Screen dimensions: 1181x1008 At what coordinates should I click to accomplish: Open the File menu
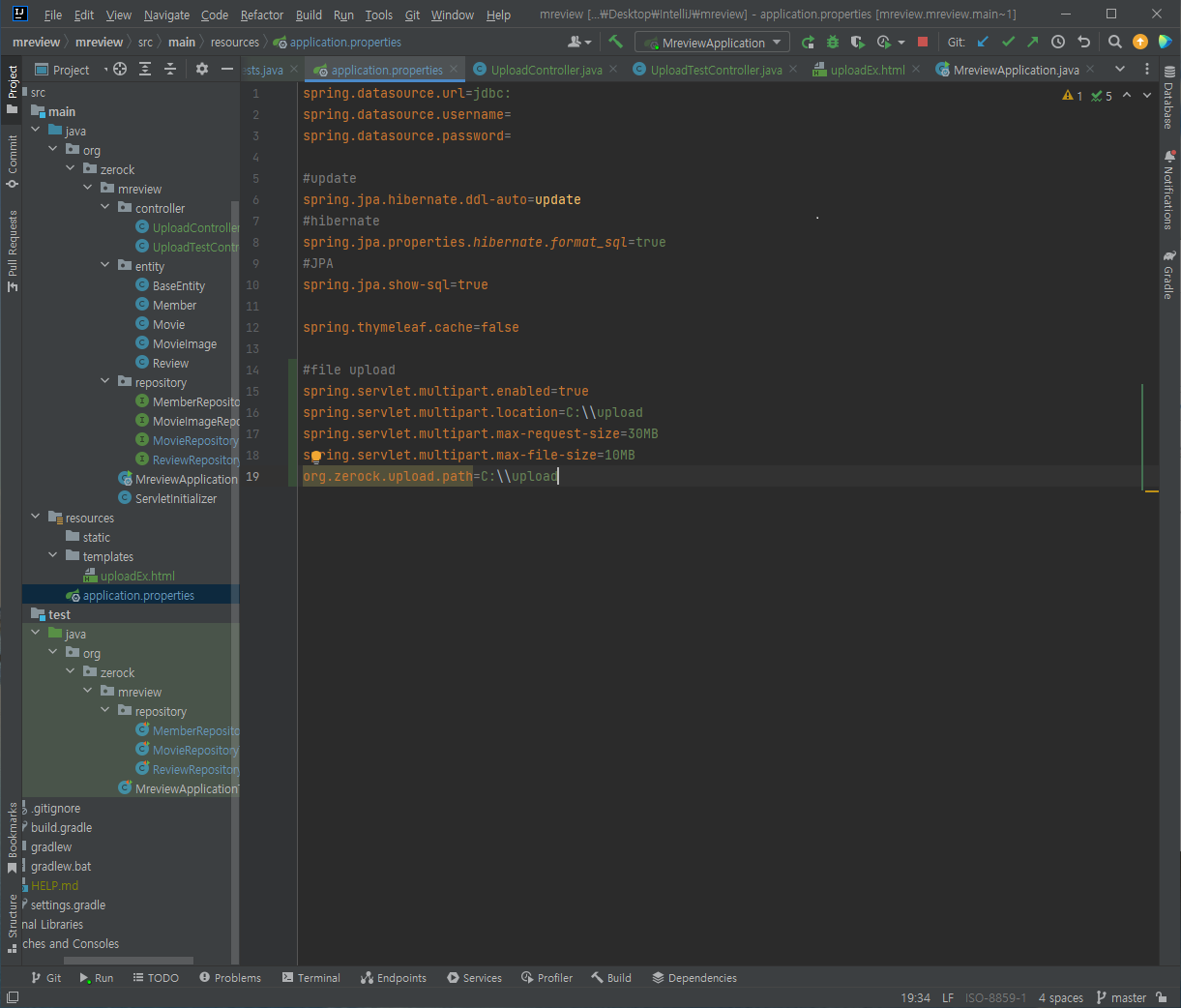coord(53,15)
